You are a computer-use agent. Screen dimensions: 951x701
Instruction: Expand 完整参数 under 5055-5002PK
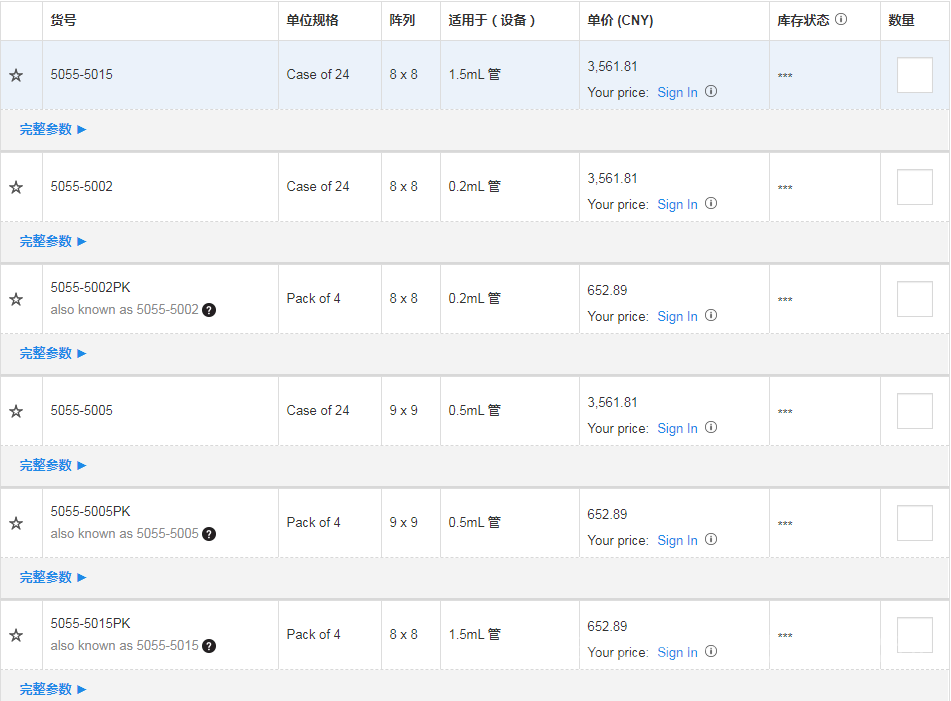click(53, 353)
